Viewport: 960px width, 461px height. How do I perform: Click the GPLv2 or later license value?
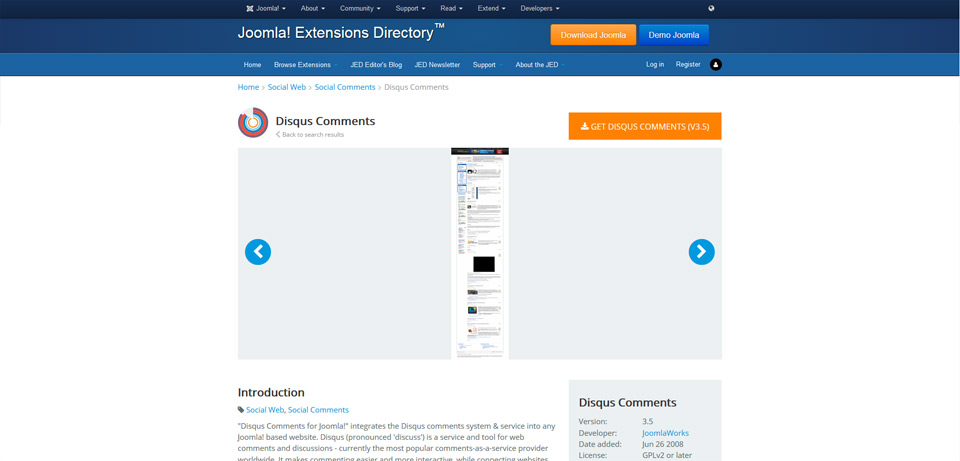pyautogui.click(x=667, y=455)
